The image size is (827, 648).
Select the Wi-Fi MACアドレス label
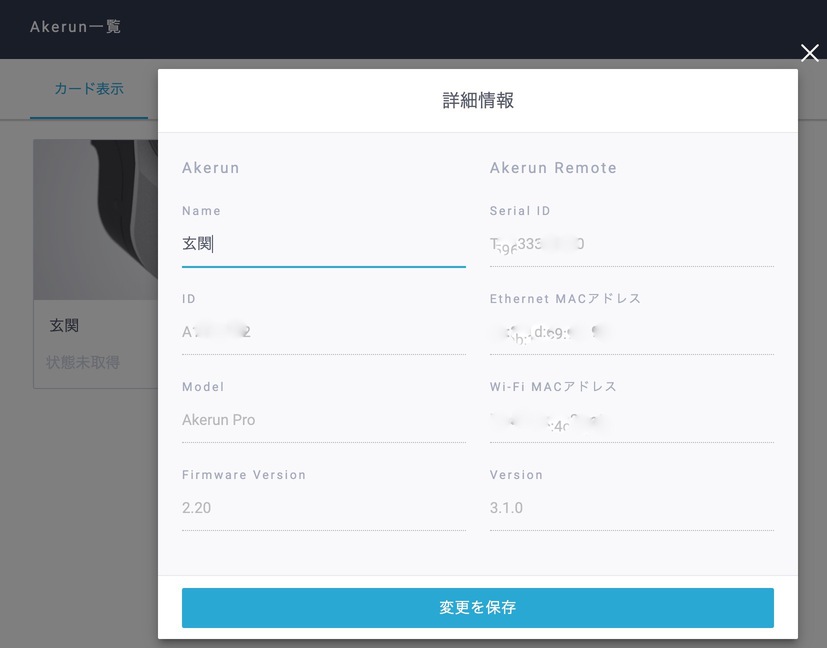[553, 386]
